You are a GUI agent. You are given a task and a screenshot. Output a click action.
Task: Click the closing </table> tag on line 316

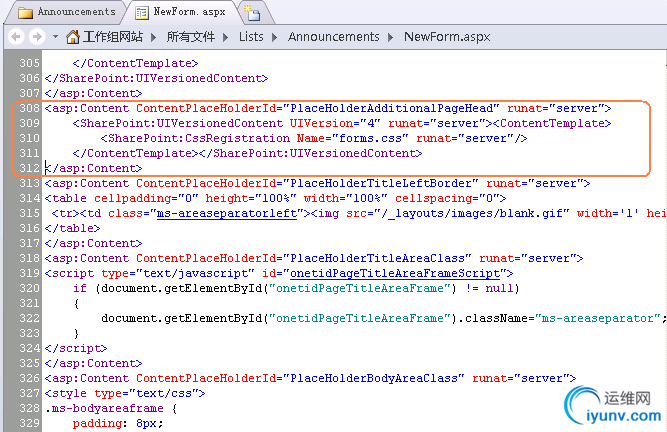[x=72, y=228]
